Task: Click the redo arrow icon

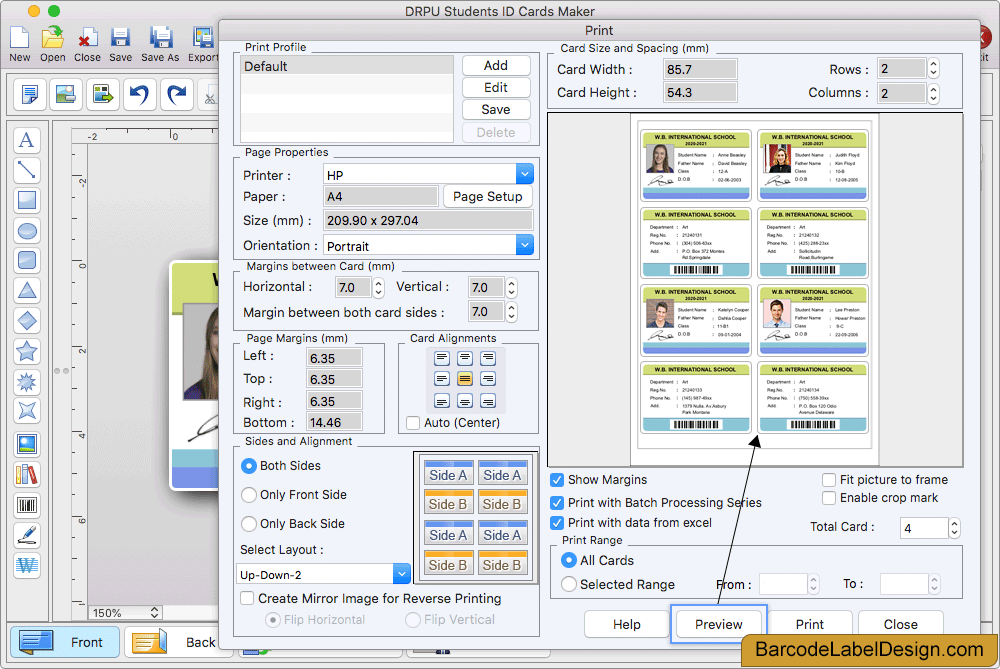Action: 176,94
